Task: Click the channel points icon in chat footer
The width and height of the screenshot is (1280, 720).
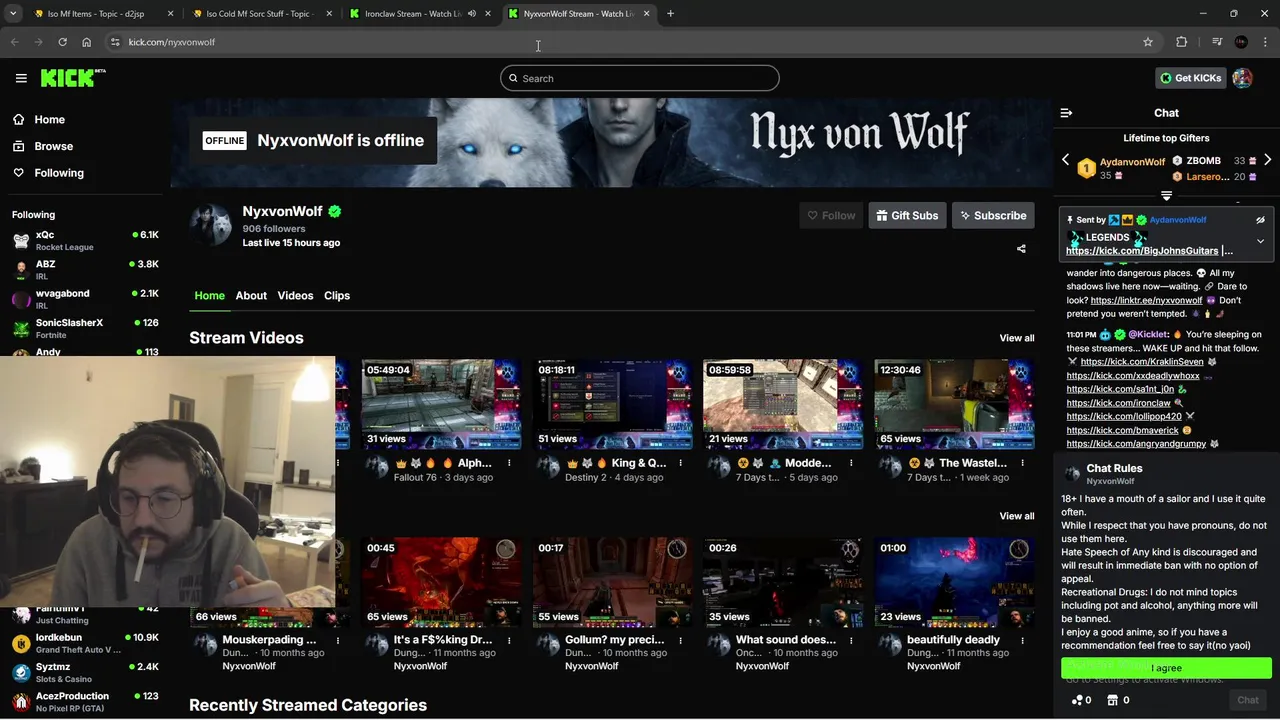Action: [1081, 700]
